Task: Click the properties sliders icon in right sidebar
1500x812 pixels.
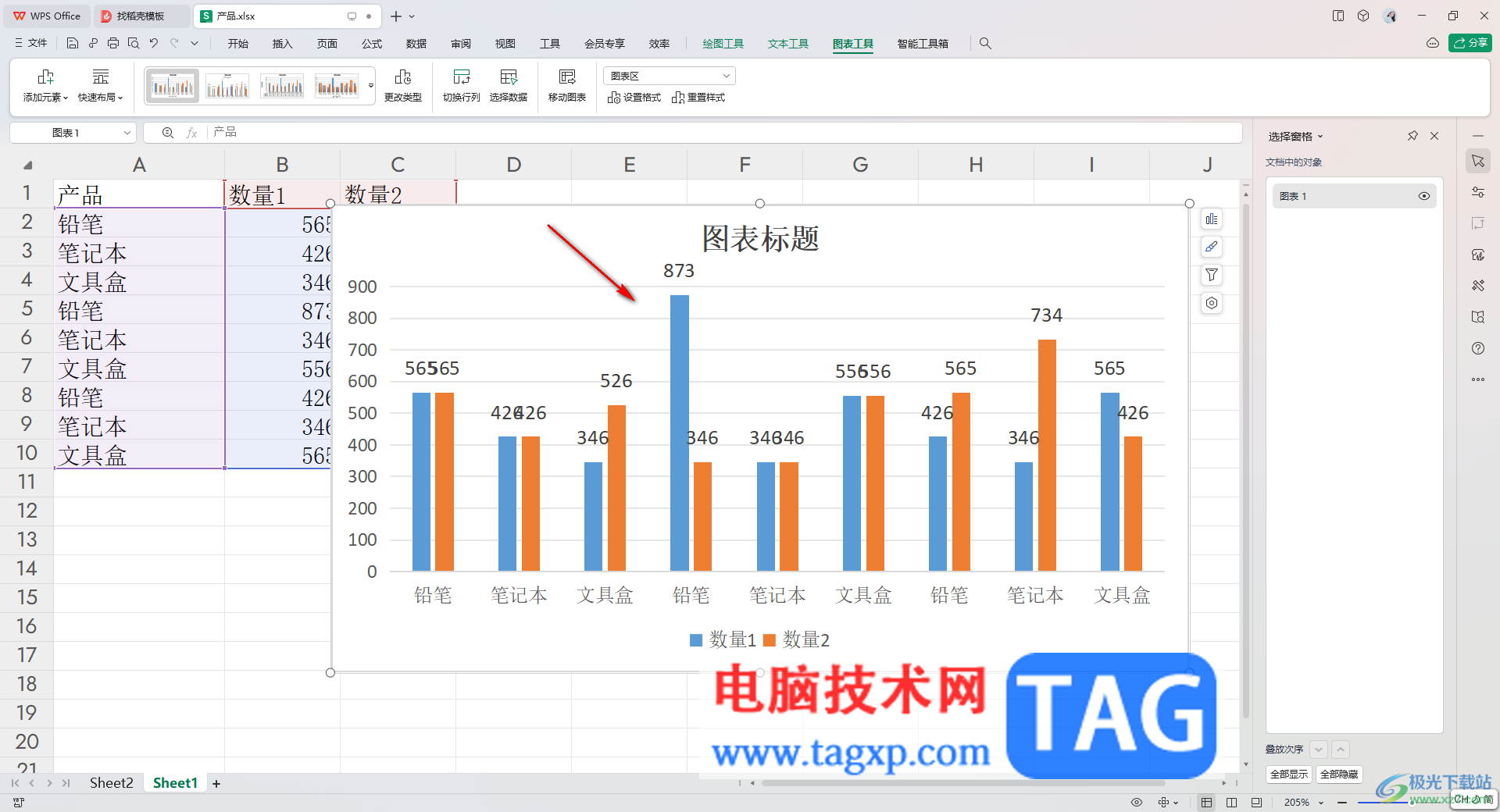Action: tap(1478, 192)
